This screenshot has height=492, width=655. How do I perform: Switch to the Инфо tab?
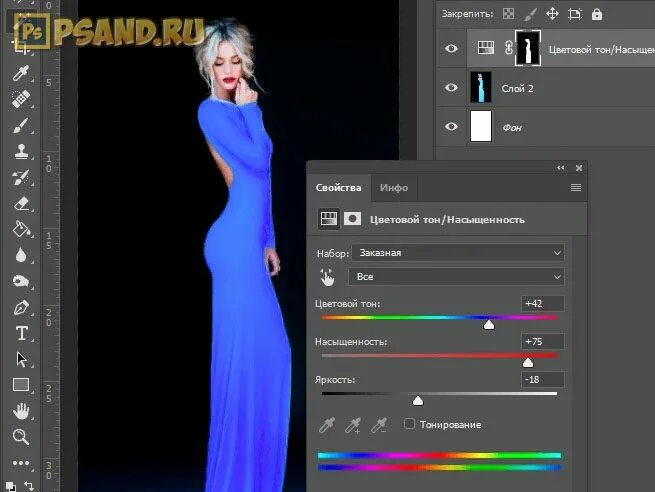coord(394,188)
